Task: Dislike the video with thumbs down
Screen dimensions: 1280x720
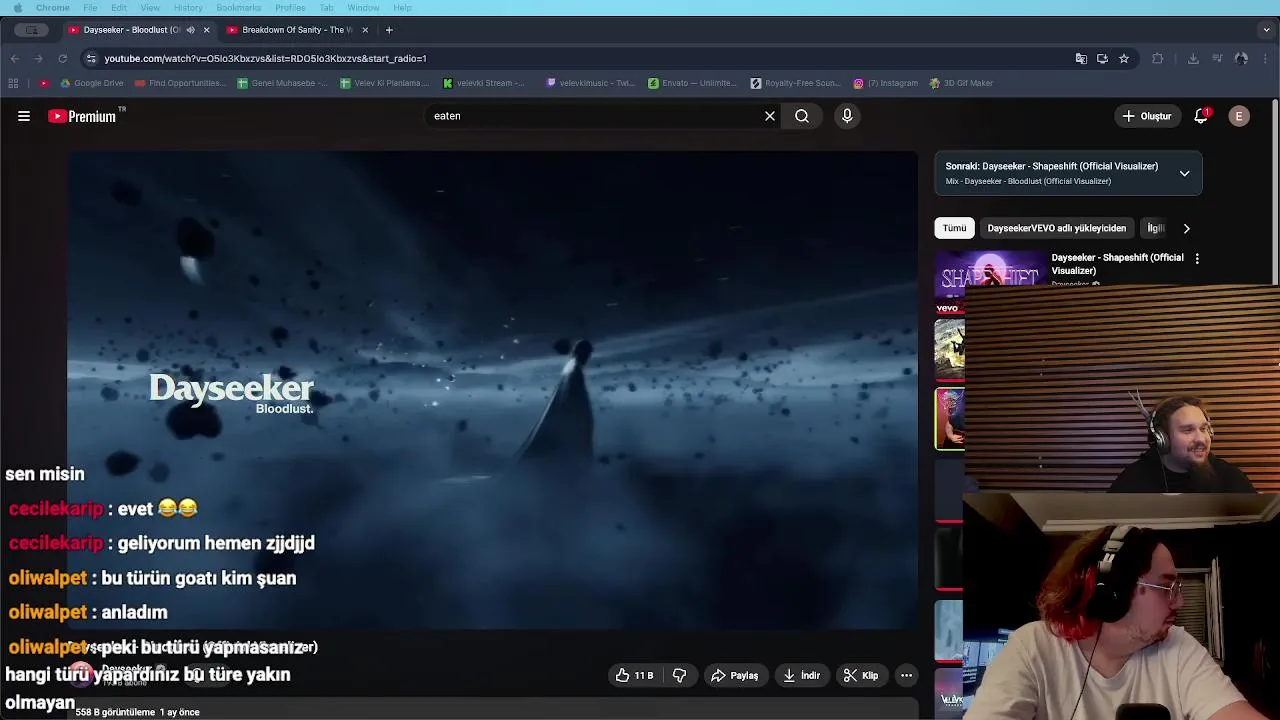Action: (x=679, y=675)
